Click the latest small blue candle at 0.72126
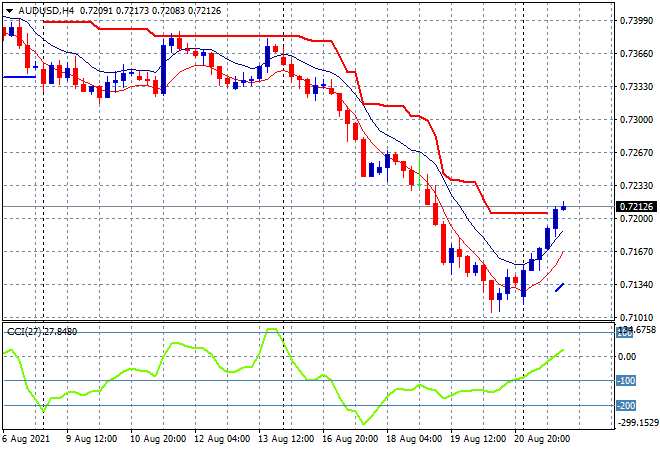This screenshot has height=450, width=660. (x=564, y=206)
